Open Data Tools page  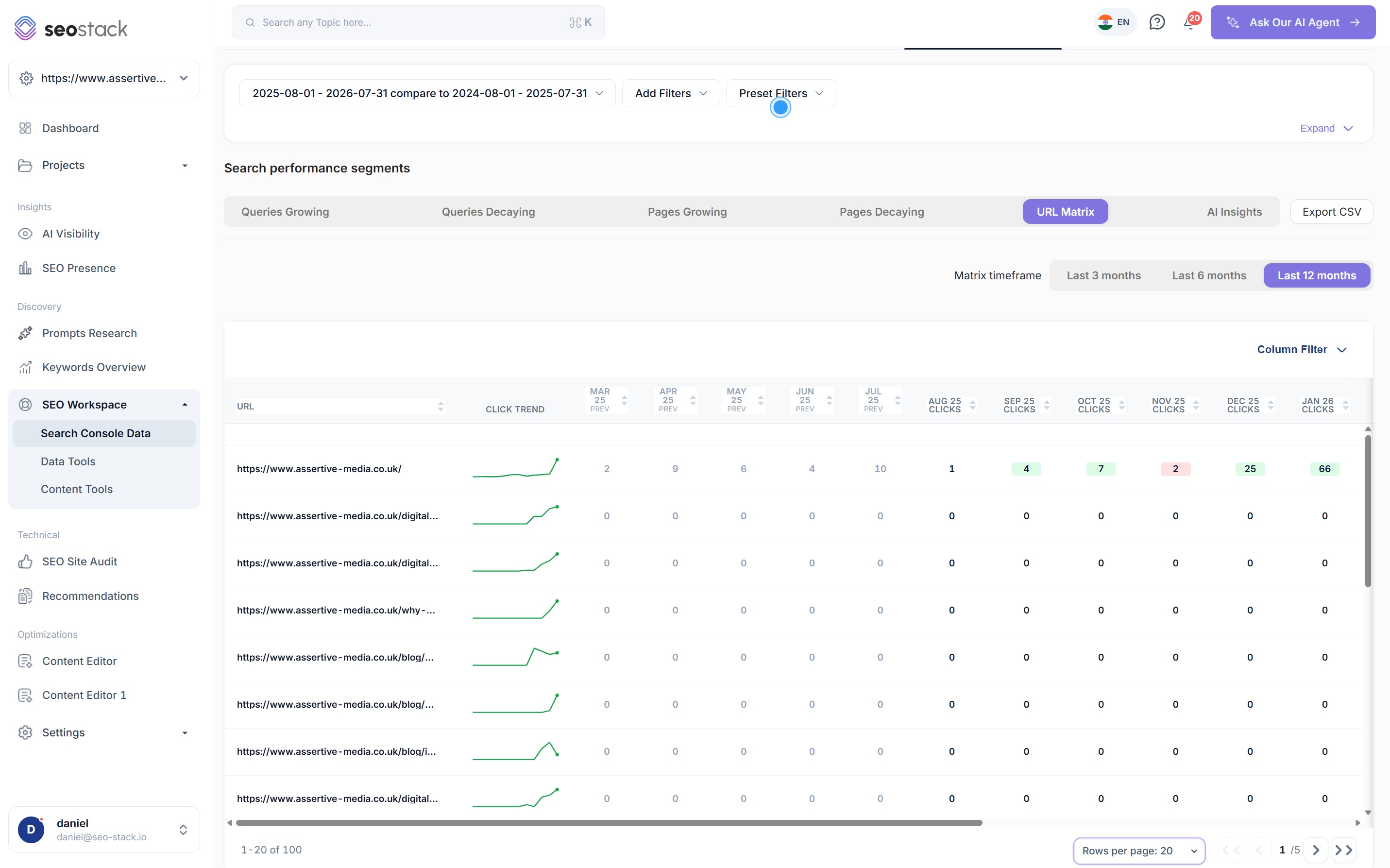point(68,461)
